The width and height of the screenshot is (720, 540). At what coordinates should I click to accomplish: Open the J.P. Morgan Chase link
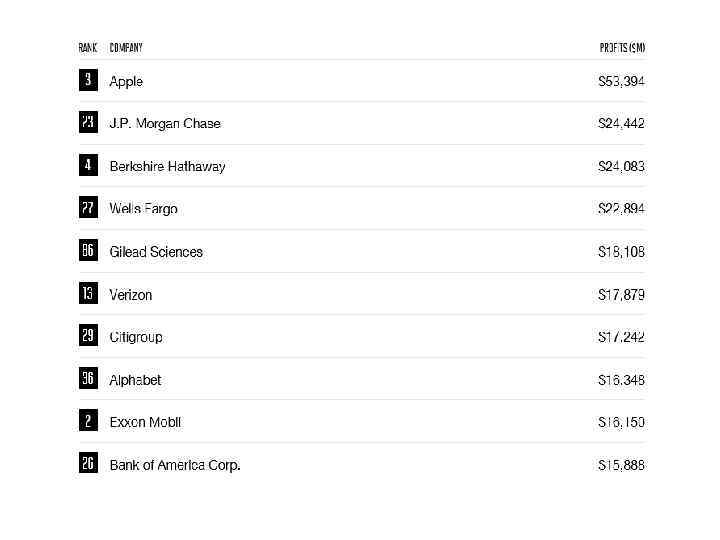[x=164, y=124]
